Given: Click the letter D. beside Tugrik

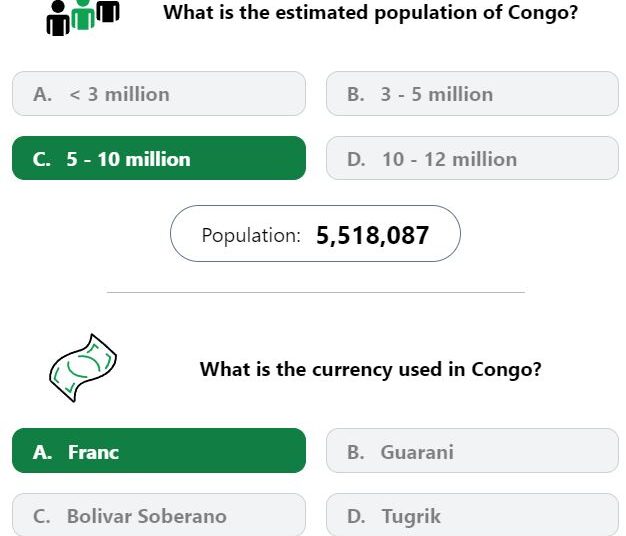Looking at the screenshot, I should point(357,516).
